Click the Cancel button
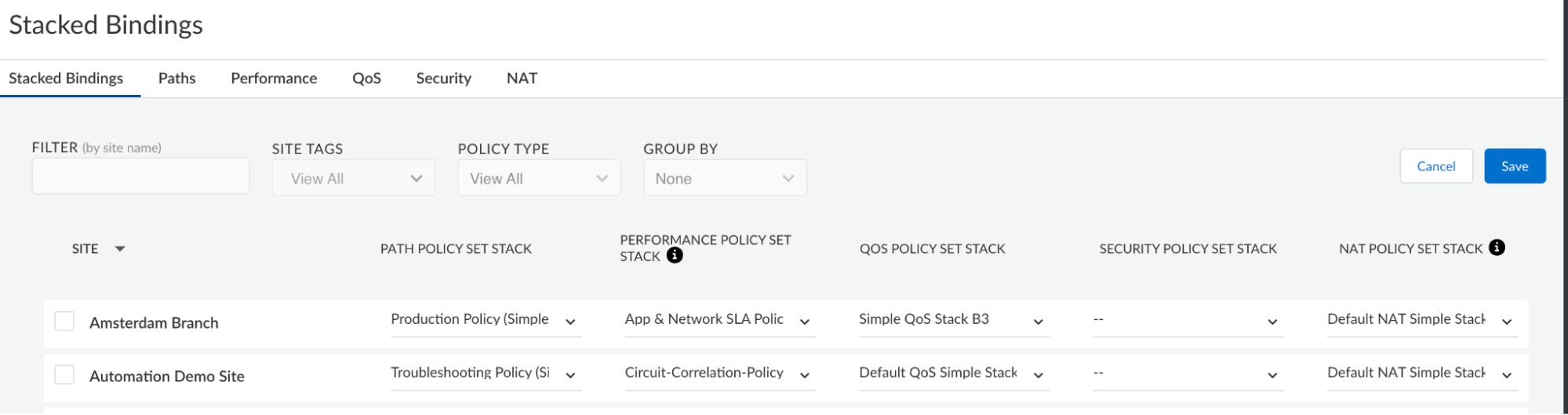Screen dimensions: 1568x415 [1435, 166]
